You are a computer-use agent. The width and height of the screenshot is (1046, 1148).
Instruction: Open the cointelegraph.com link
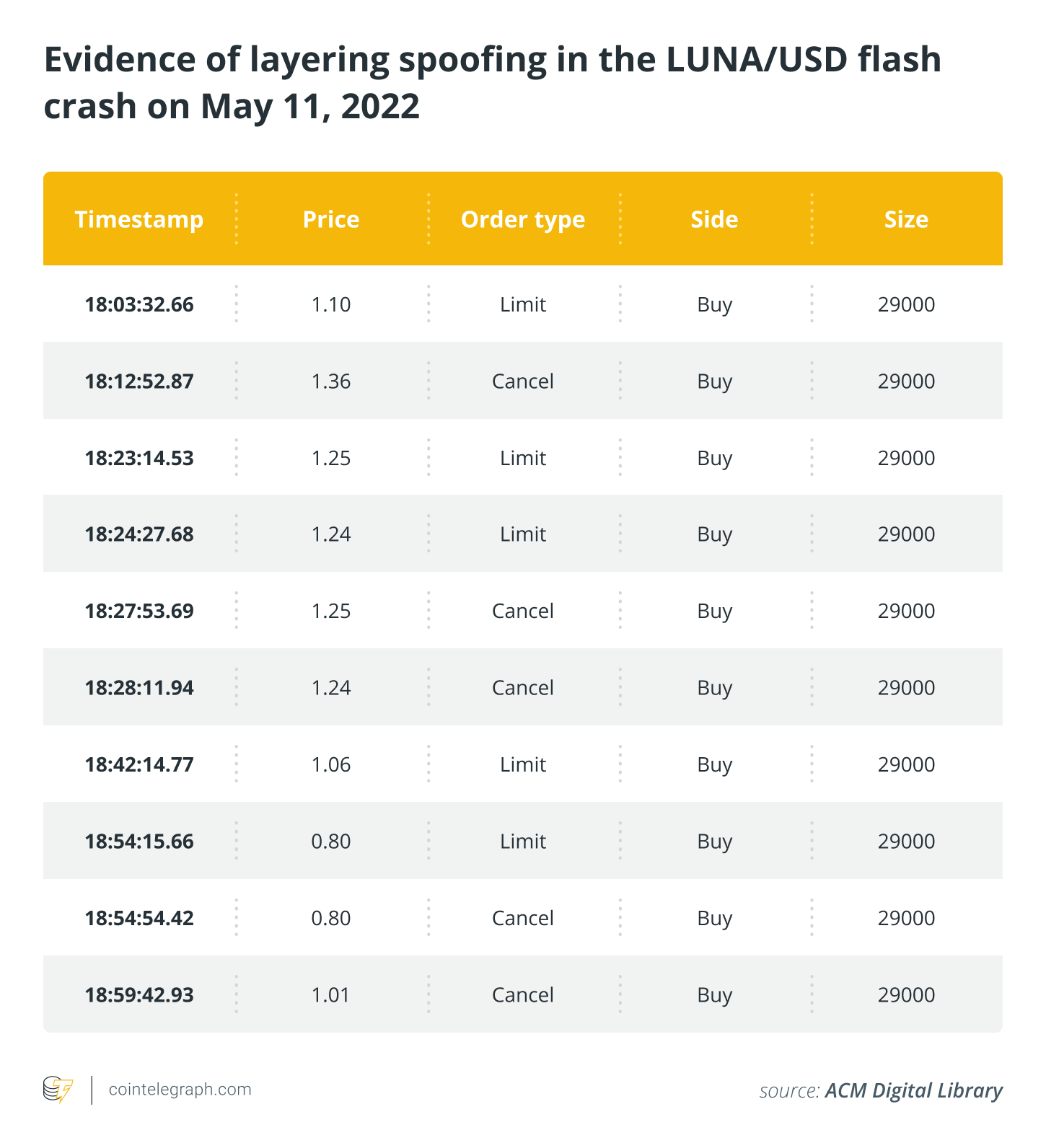pos(180,1089)
